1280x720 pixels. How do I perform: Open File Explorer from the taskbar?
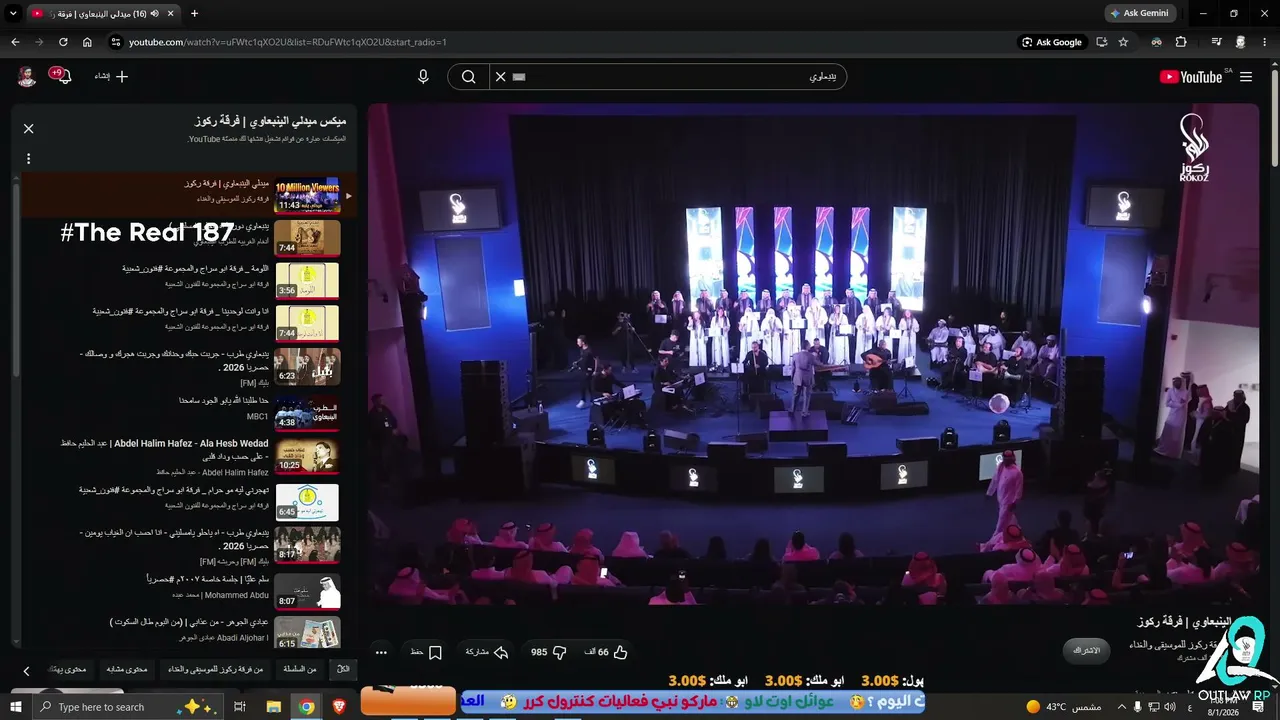[273, 707]
